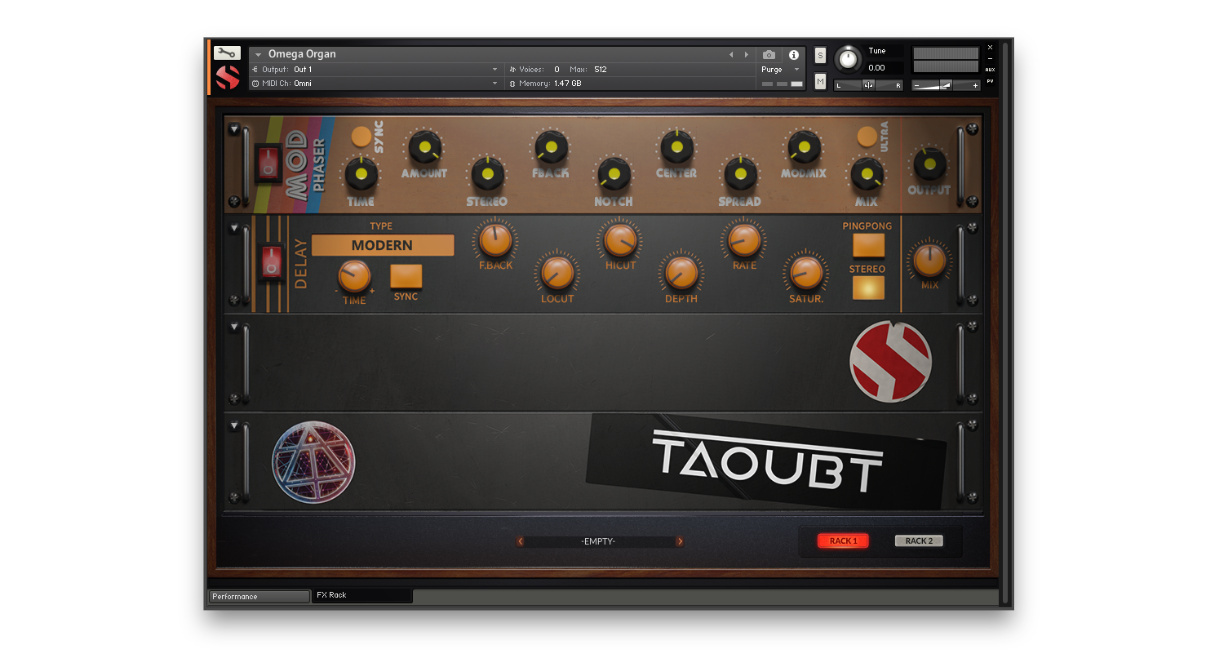Switch to the FX Rack tab

[362, 595]
